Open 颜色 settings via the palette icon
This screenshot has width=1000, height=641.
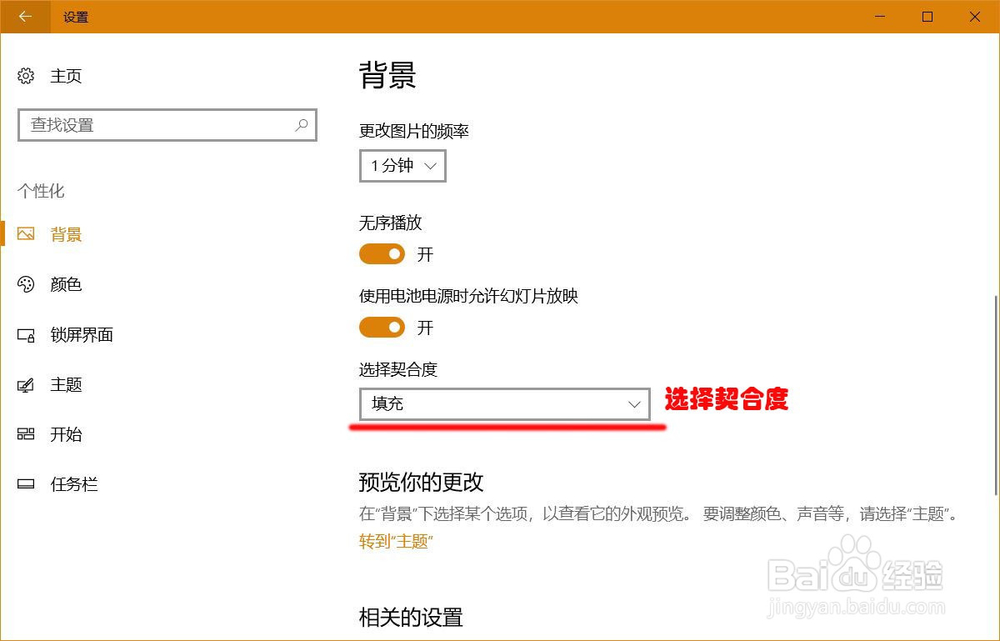click(x=26, y=284)
